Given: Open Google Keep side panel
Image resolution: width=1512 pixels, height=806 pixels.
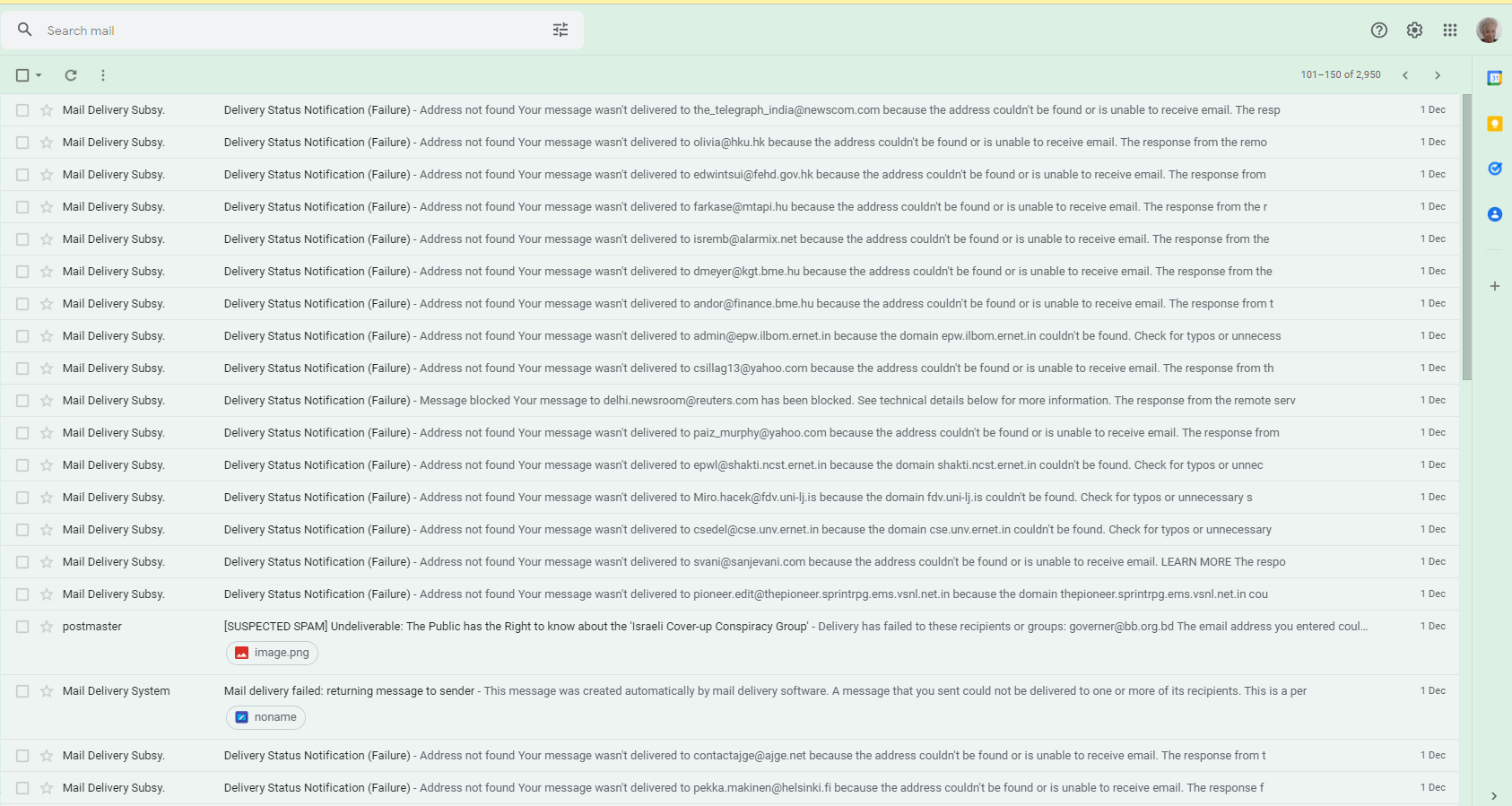Looking at the screenshot, I should point(1495,124).
